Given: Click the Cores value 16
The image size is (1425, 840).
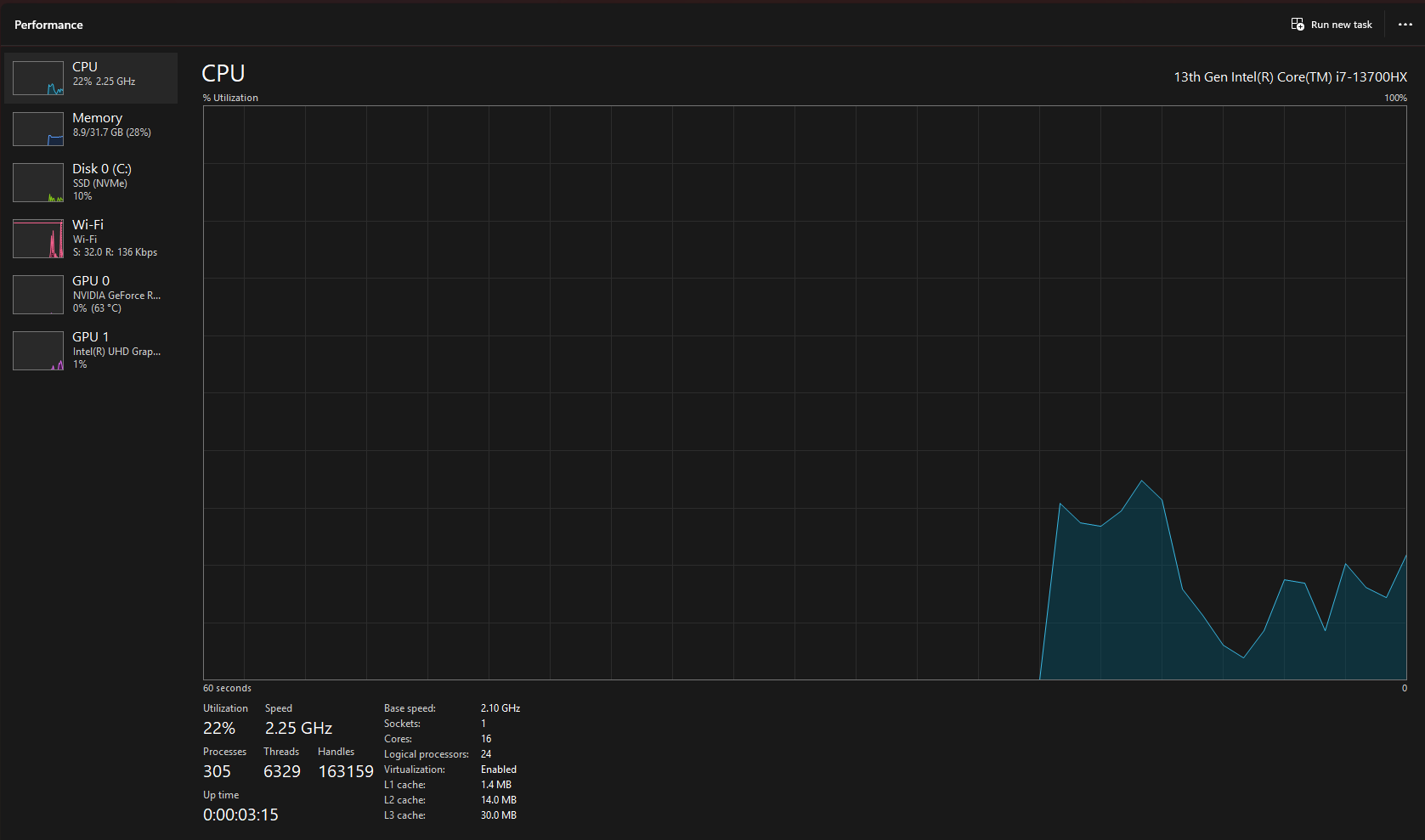Looking at the screenshot, I should click(486, 739).
